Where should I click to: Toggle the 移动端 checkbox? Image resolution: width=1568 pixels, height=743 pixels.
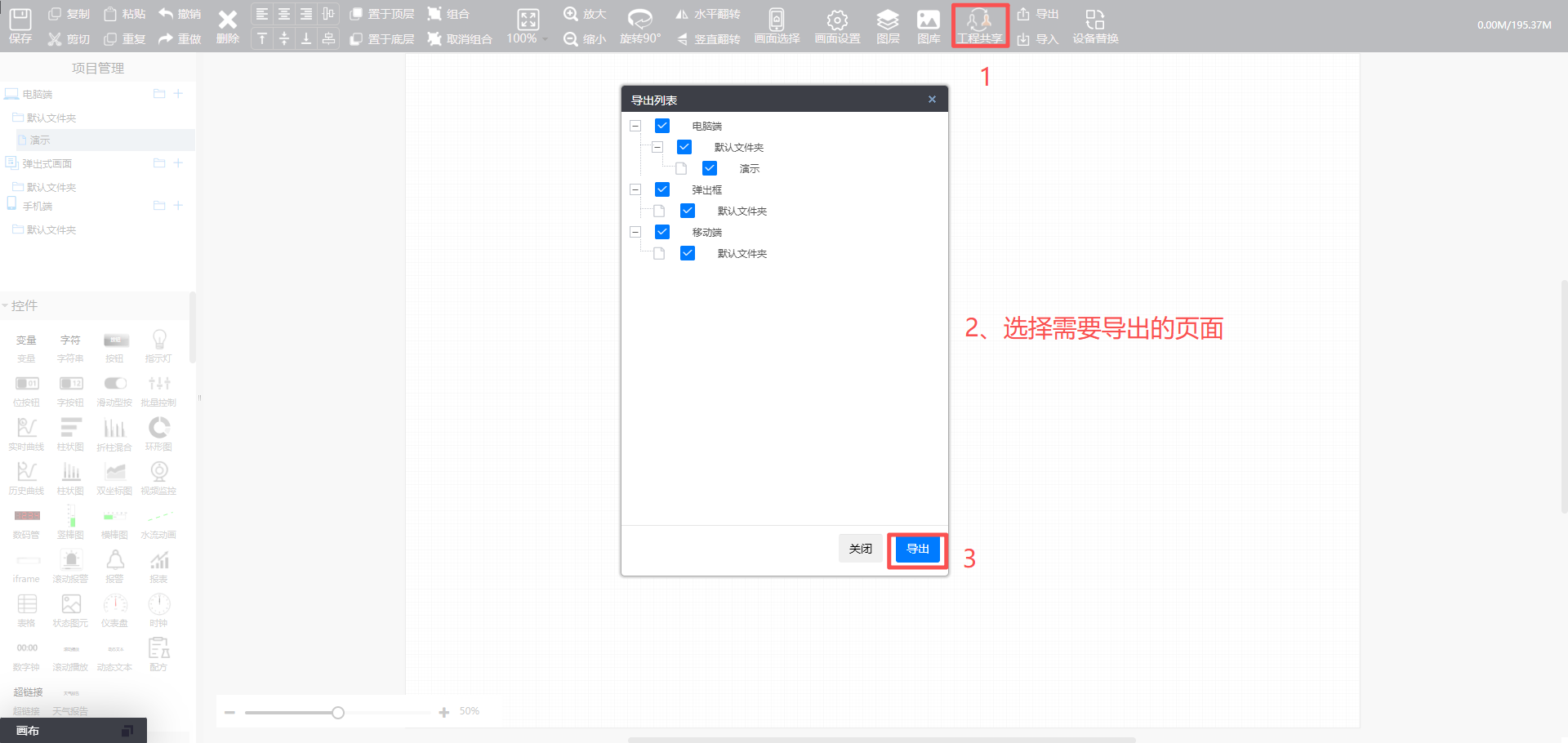pos(662,232)
